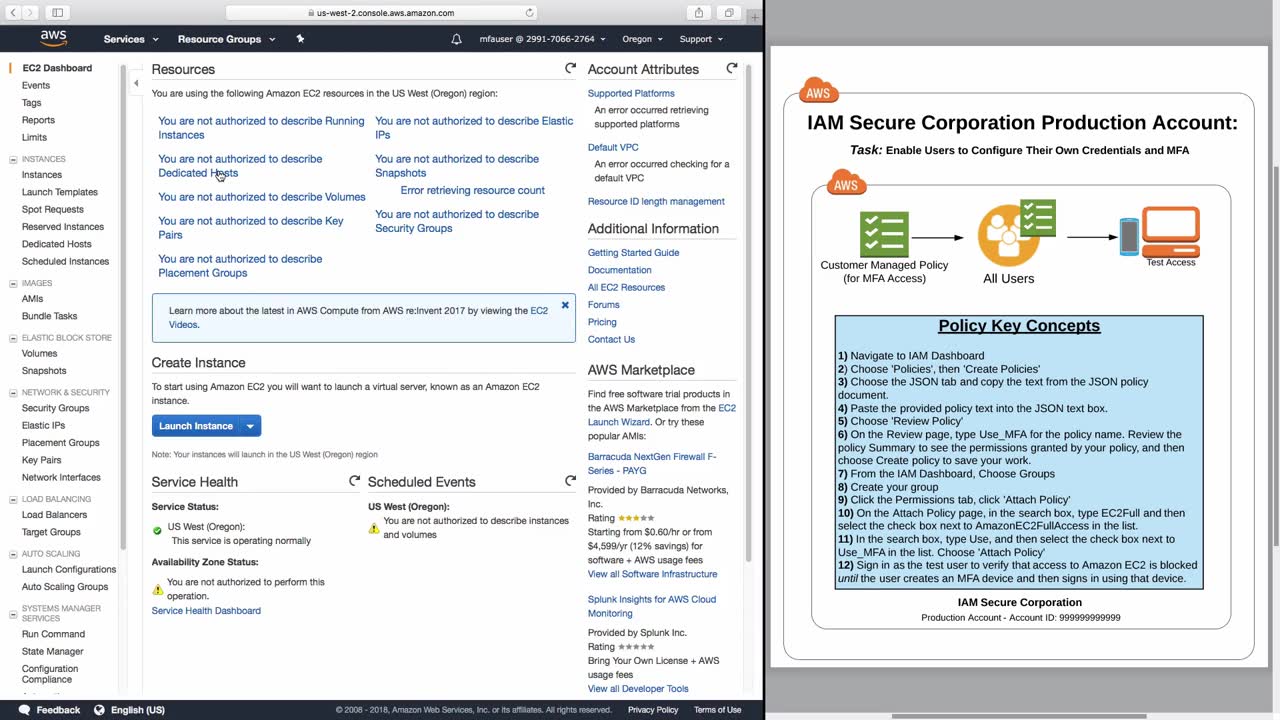Click the pin icon in AWS navigation bar

coord(300,39)
